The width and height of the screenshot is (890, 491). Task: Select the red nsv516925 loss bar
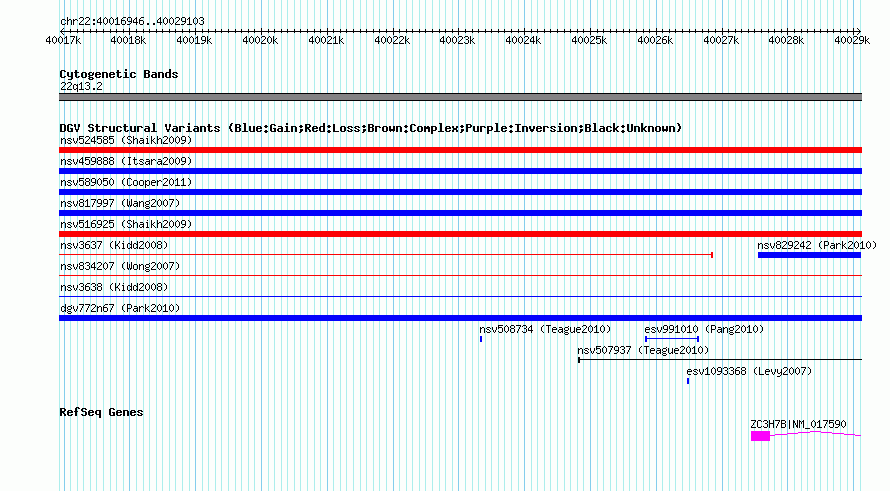[x=460, y=234]
